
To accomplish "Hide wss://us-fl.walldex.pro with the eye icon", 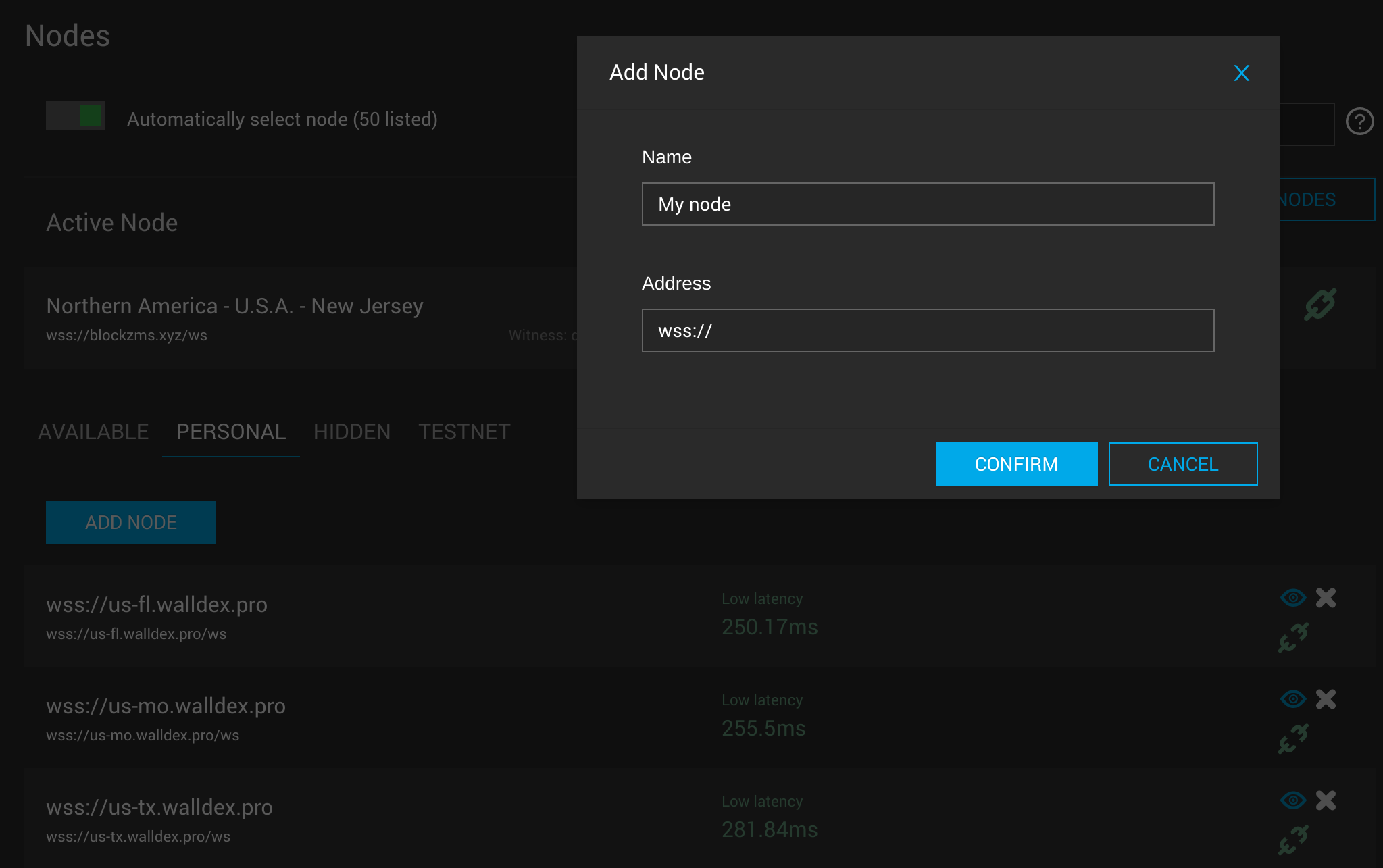I will coord(1292,597).
